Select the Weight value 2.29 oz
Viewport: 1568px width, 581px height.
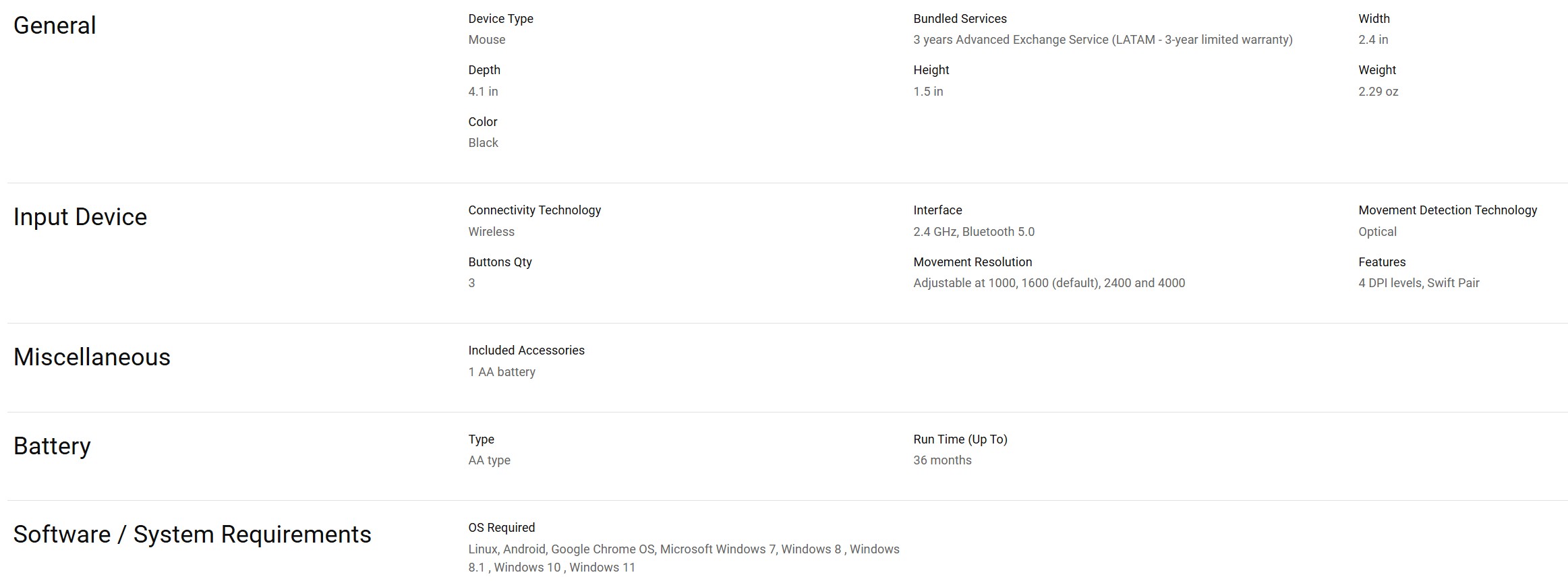pyautogui.click(x=1378, y=92)
